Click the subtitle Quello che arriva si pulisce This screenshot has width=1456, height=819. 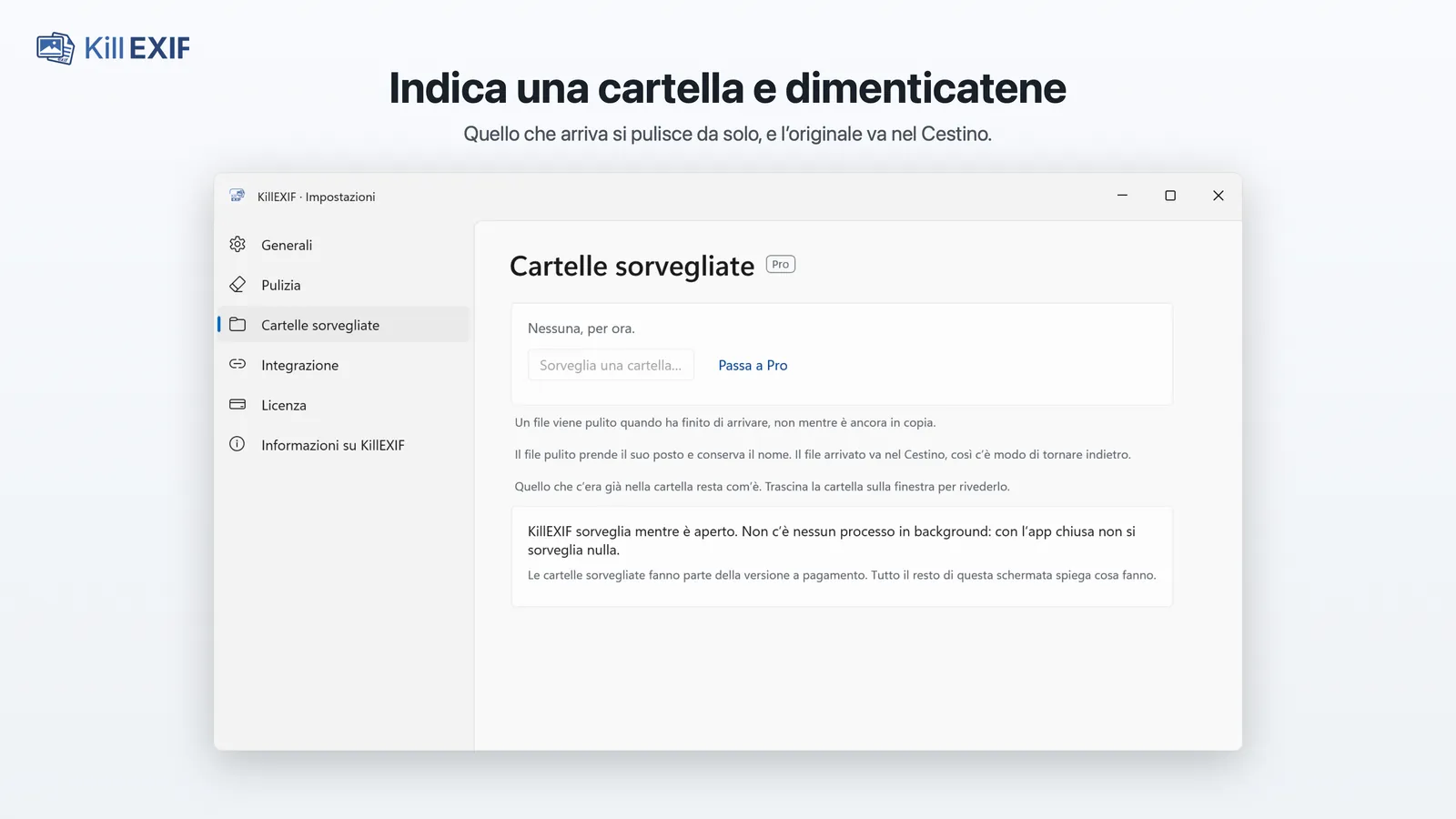pyautogui.click(x=728, y=134)
